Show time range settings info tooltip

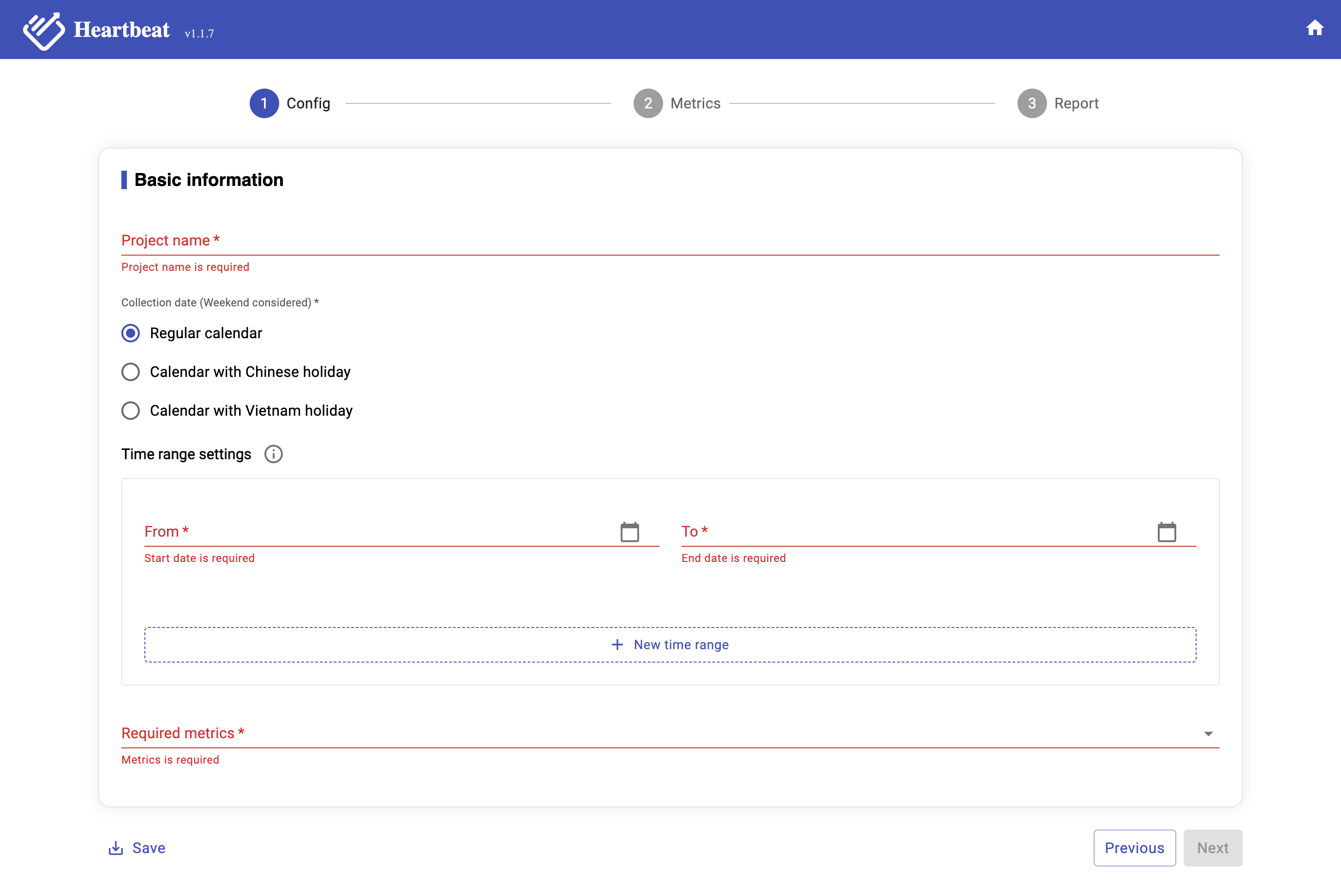pos(273,454)
